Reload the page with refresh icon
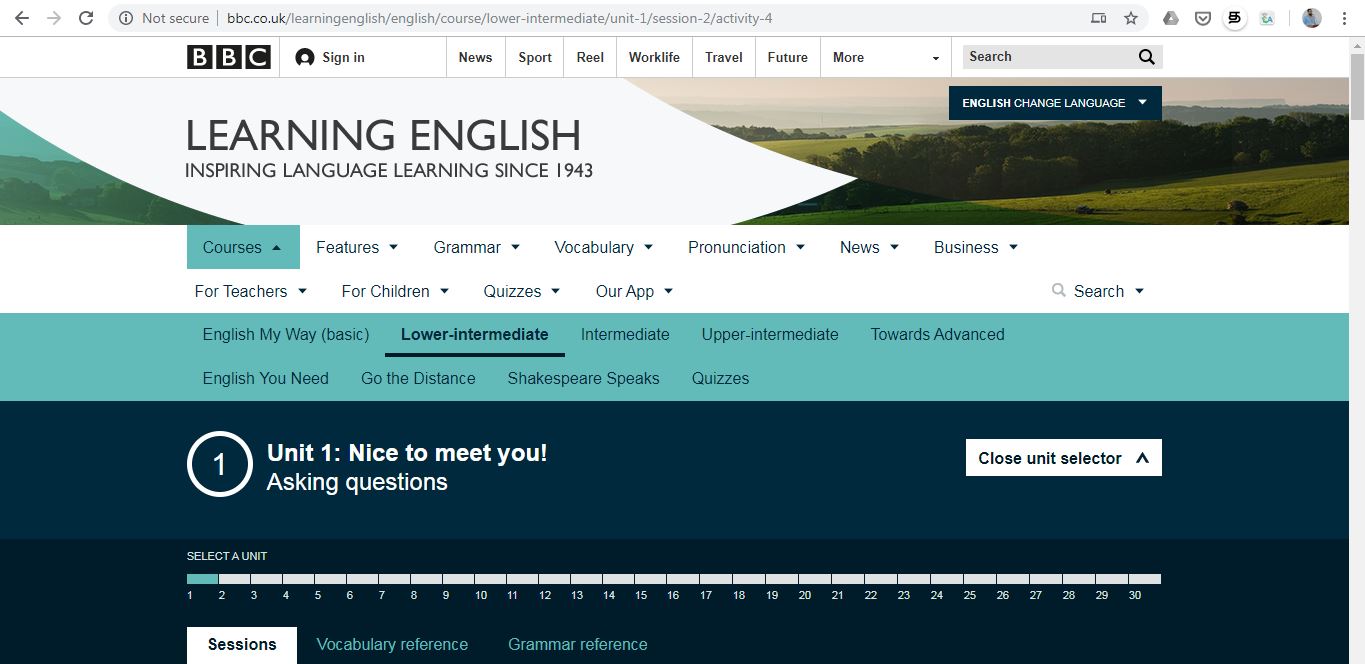 [x=86, y=18]
